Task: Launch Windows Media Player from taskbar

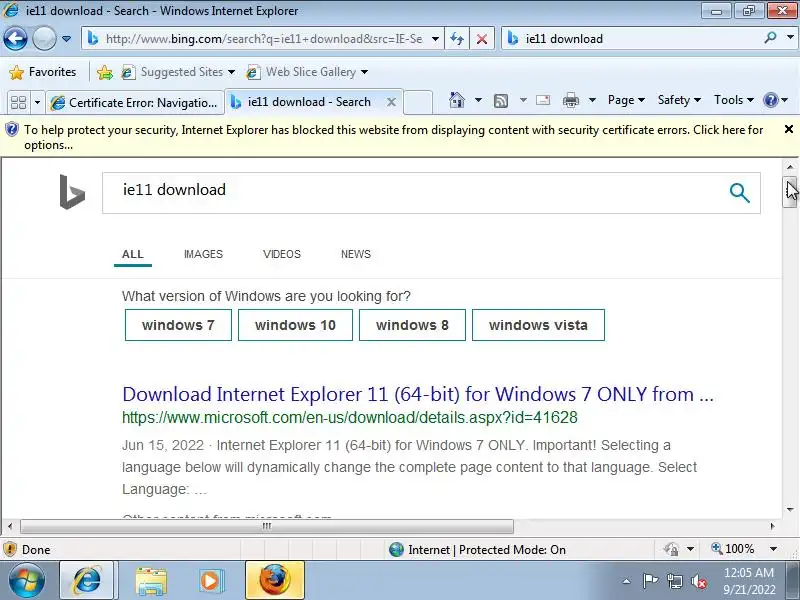Action: 210,581
